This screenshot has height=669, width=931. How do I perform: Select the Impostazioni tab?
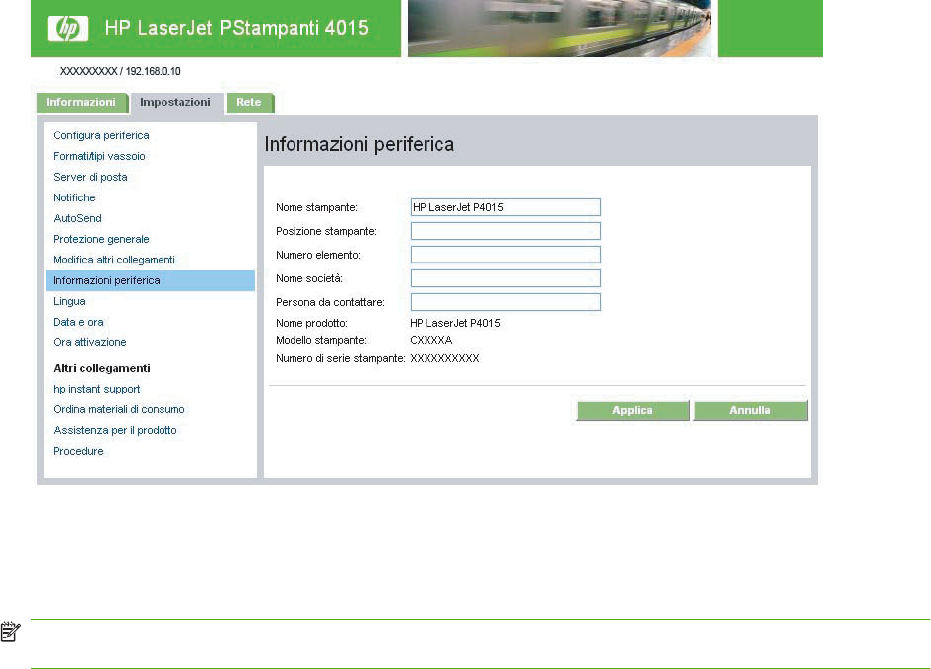pyautogui.click(x=176, y=103)
